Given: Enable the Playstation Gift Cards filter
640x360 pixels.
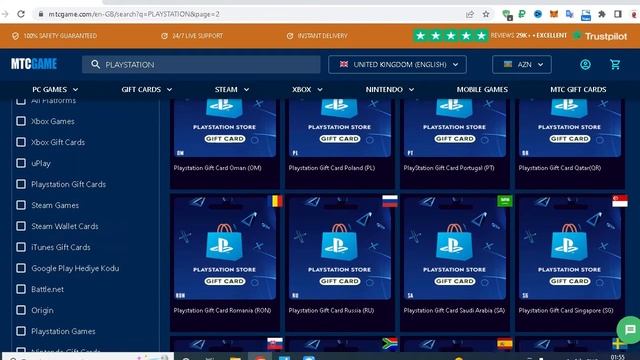Looking at the screenshot, I should (x=21, y=184).
